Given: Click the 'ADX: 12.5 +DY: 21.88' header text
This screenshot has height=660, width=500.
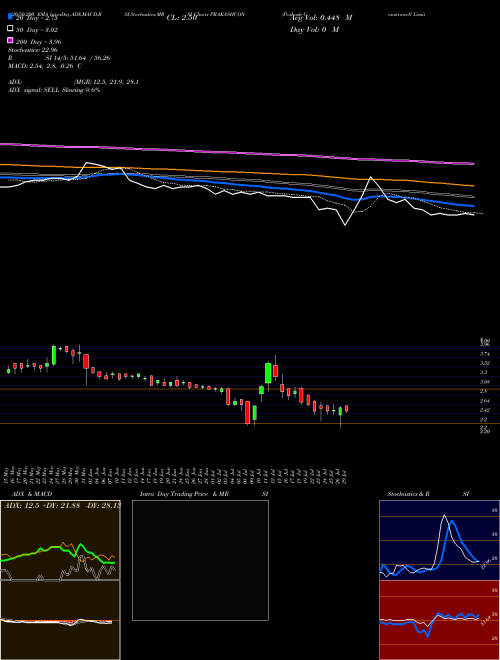Looking at the screenshot, I should [x=41, y=505].
